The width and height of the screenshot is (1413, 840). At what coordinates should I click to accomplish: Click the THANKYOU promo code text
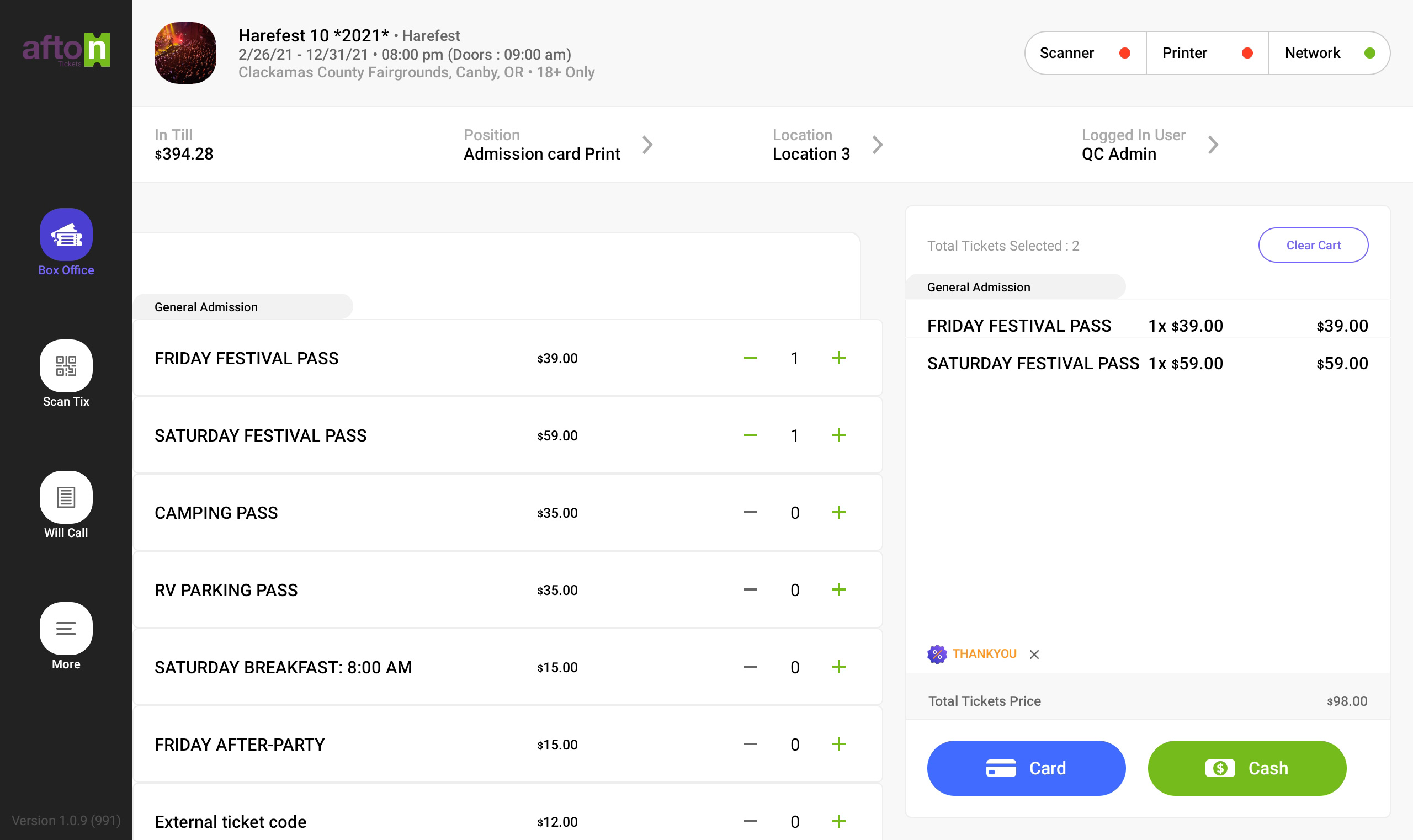(985, 654)
